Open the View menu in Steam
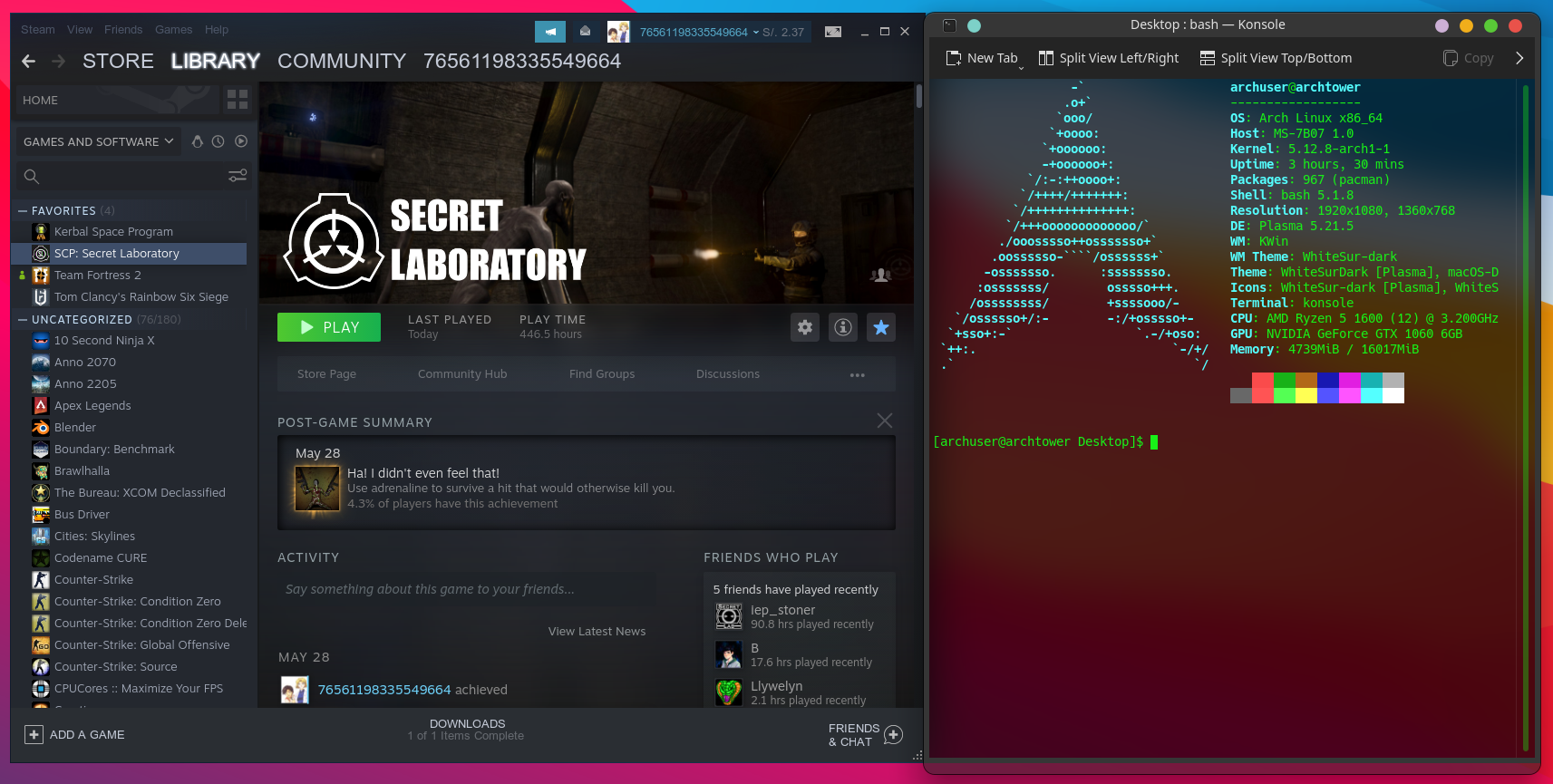The width and height of the screenshot is (1553, 784). (80, 30)
